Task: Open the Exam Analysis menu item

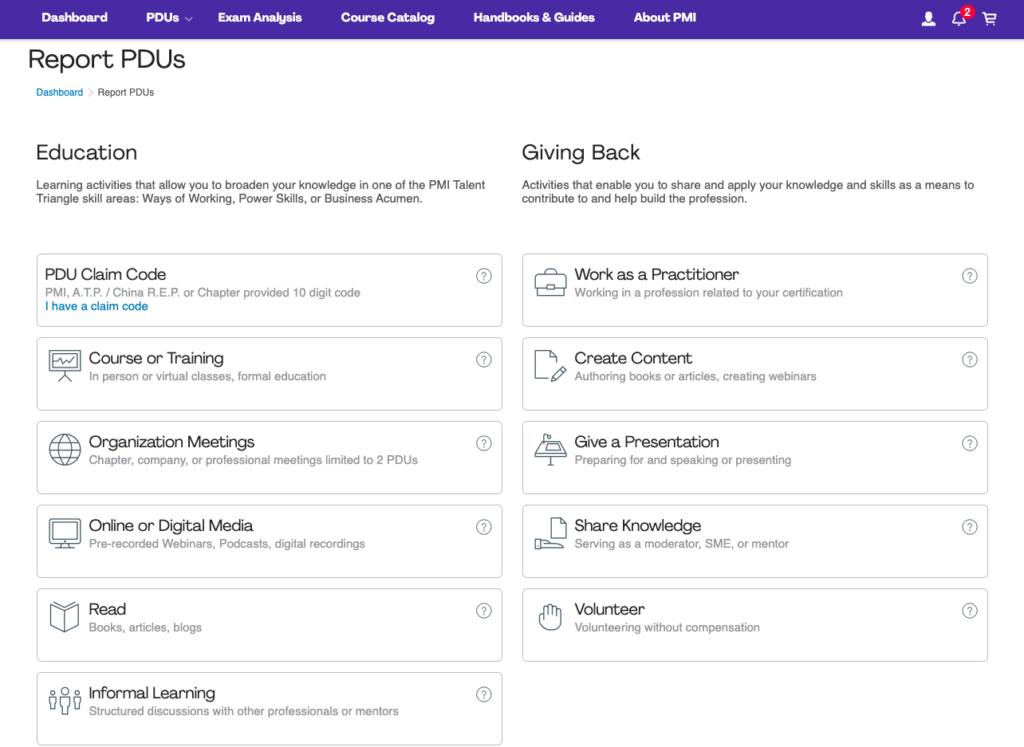Action: point(259,18)
